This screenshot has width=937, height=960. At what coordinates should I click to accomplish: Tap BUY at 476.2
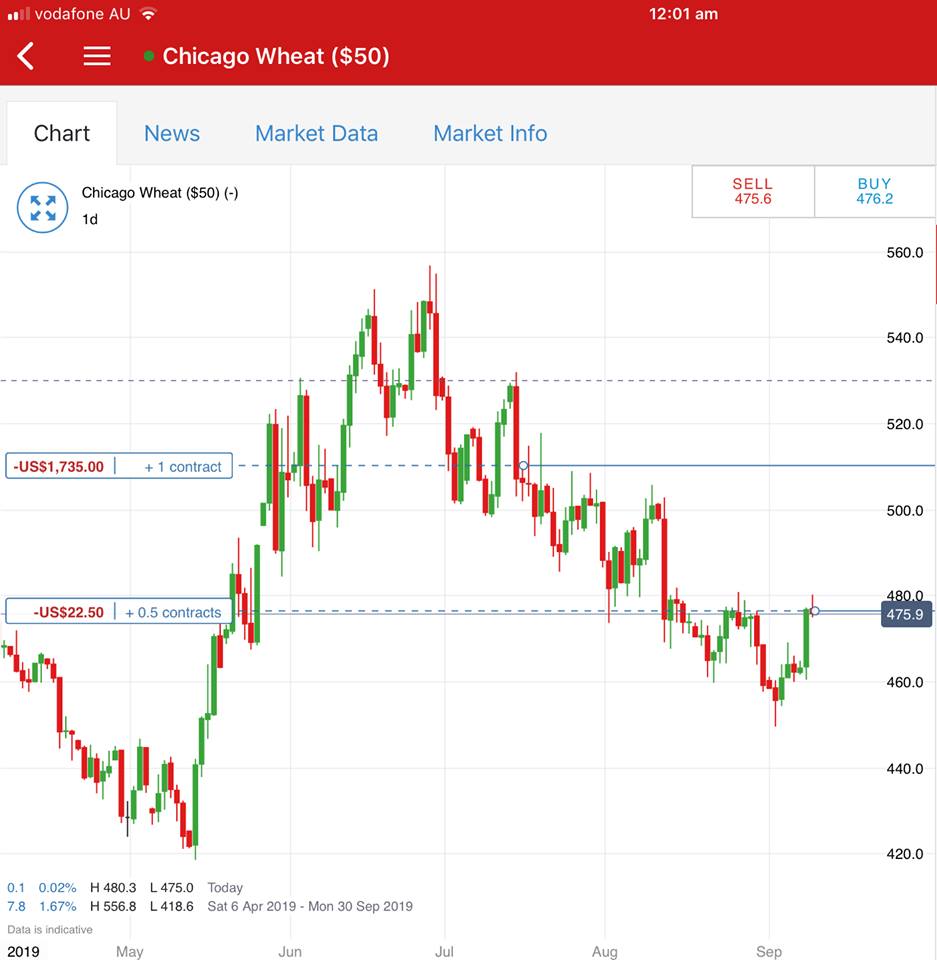(x=875, y=191)
